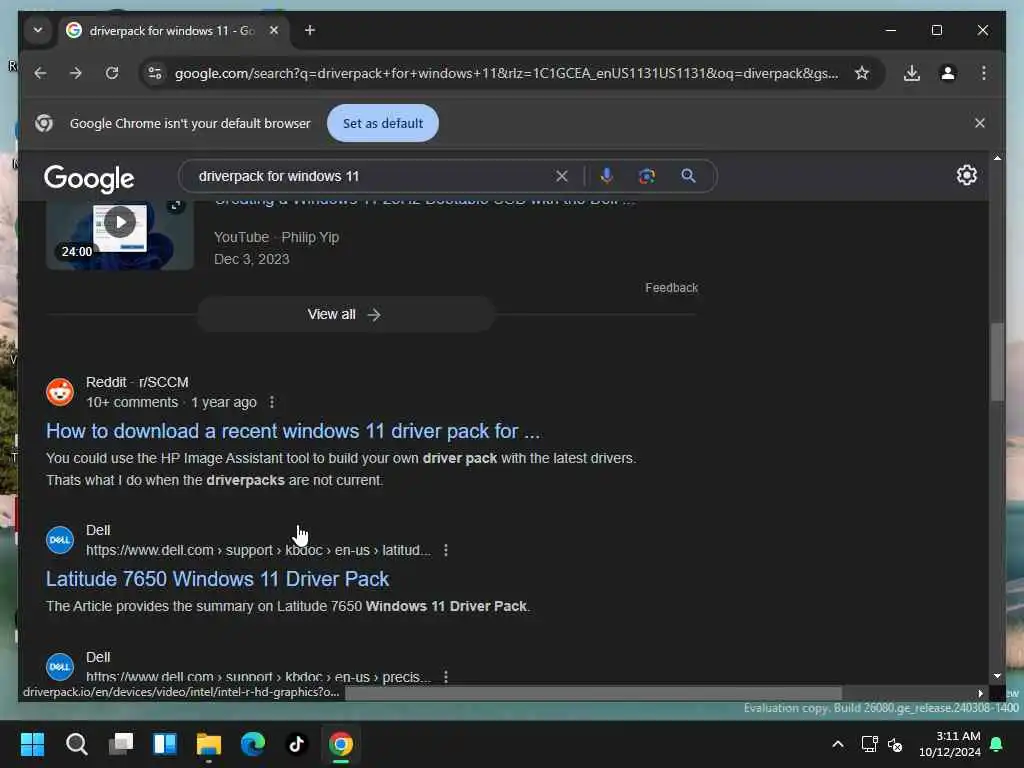Image resolution: width=1024 pixels, height=768 pixels.
Task: Open Chrome three-dot menu
Action: (x=984, y=73)
